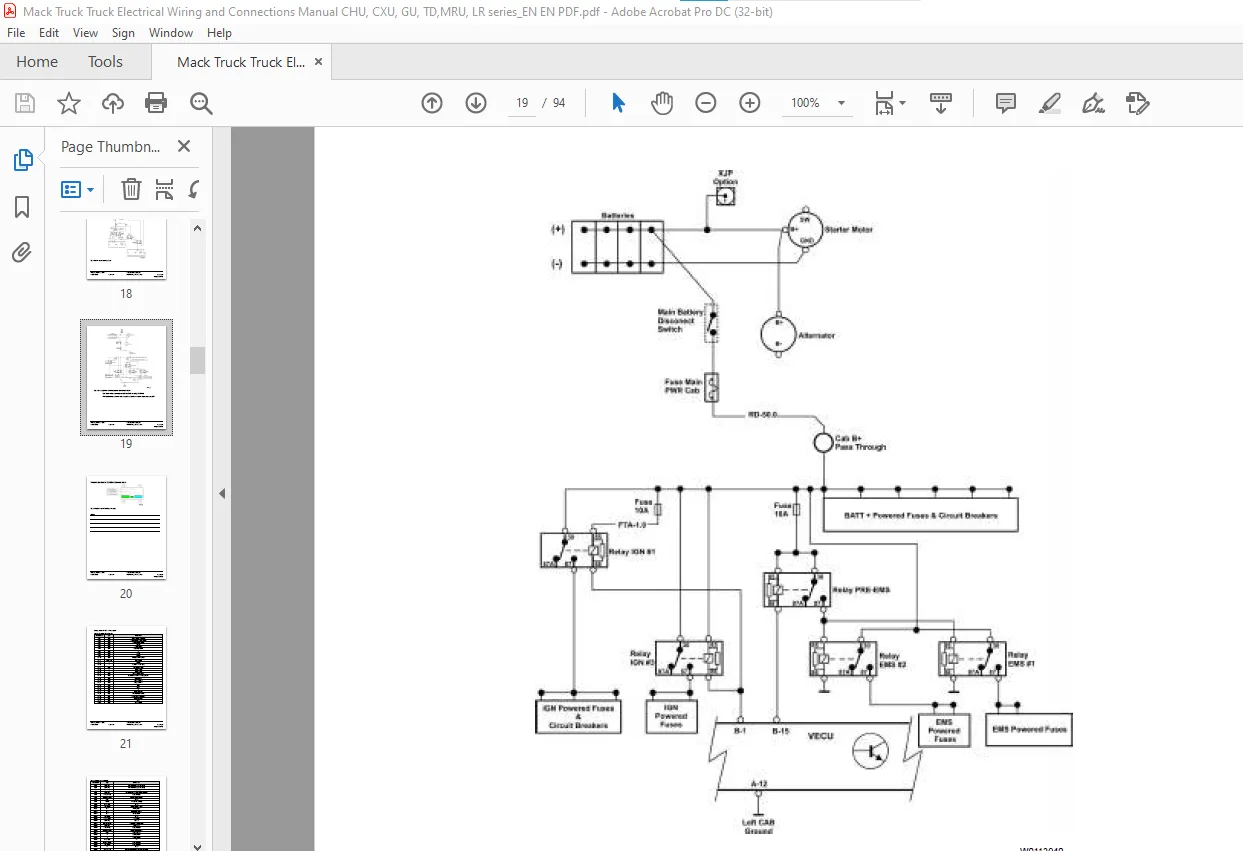Choose the selection arrow tool

pos(618,102)
